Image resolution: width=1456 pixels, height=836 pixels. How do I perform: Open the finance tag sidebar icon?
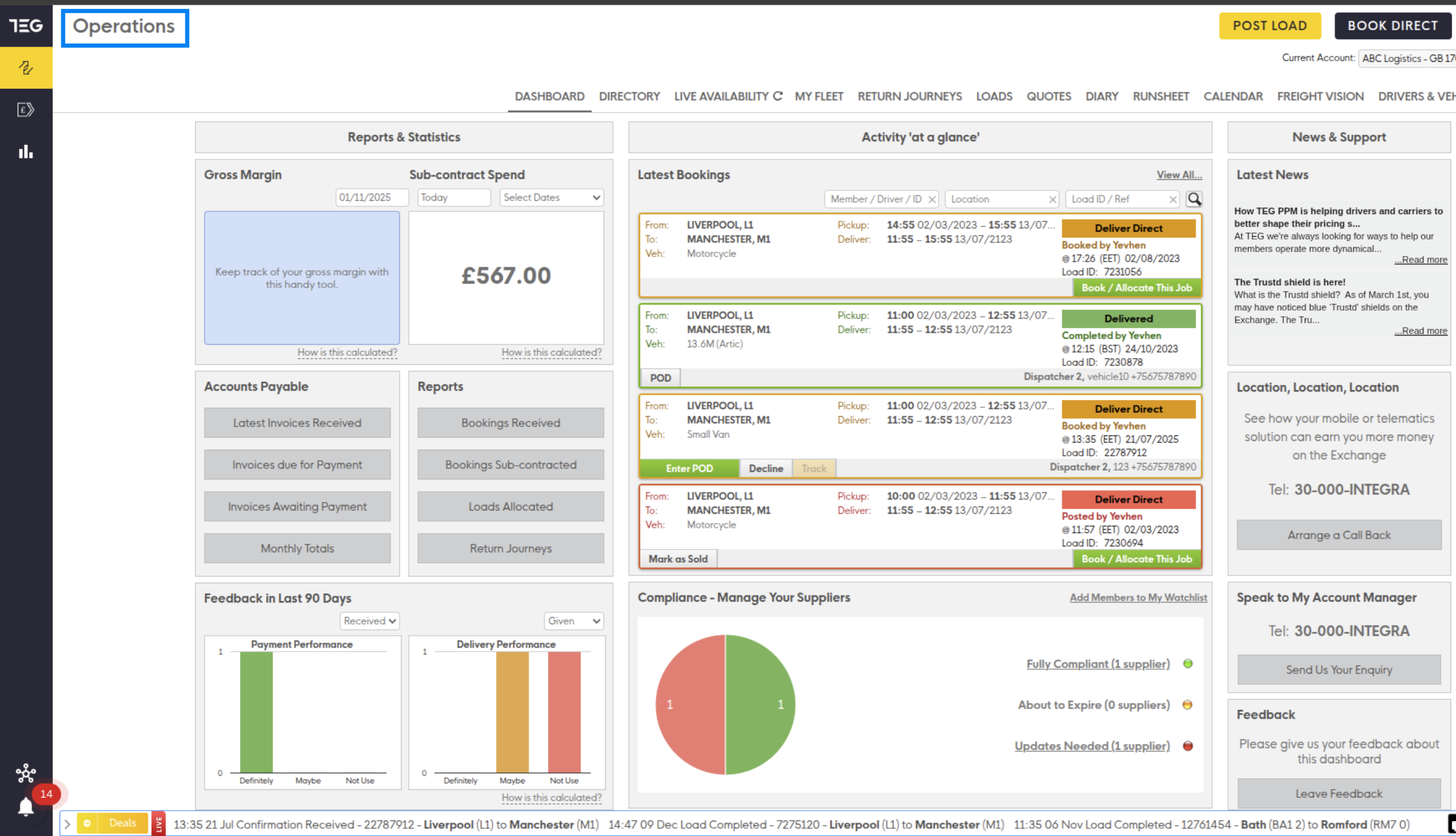(26, 110)
